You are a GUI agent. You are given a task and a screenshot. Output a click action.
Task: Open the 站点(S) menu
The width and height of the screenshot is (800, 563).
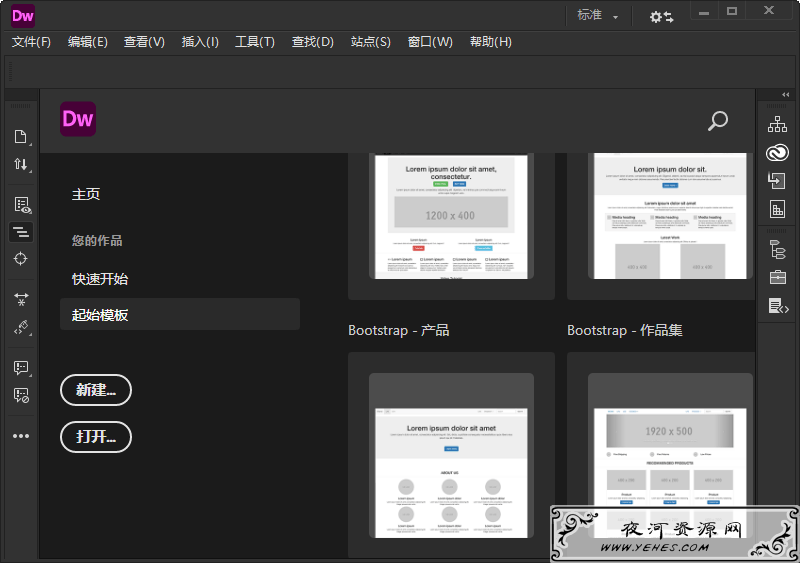pos(370,42)
